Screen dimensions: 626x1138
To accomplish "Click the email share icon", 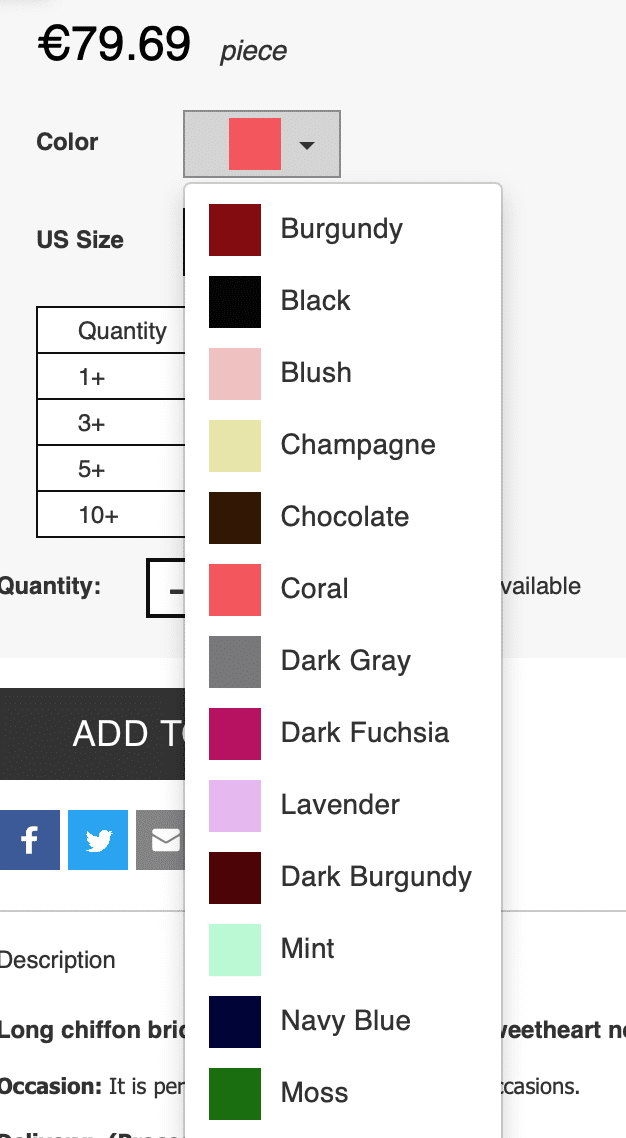I will pos(161,840).
